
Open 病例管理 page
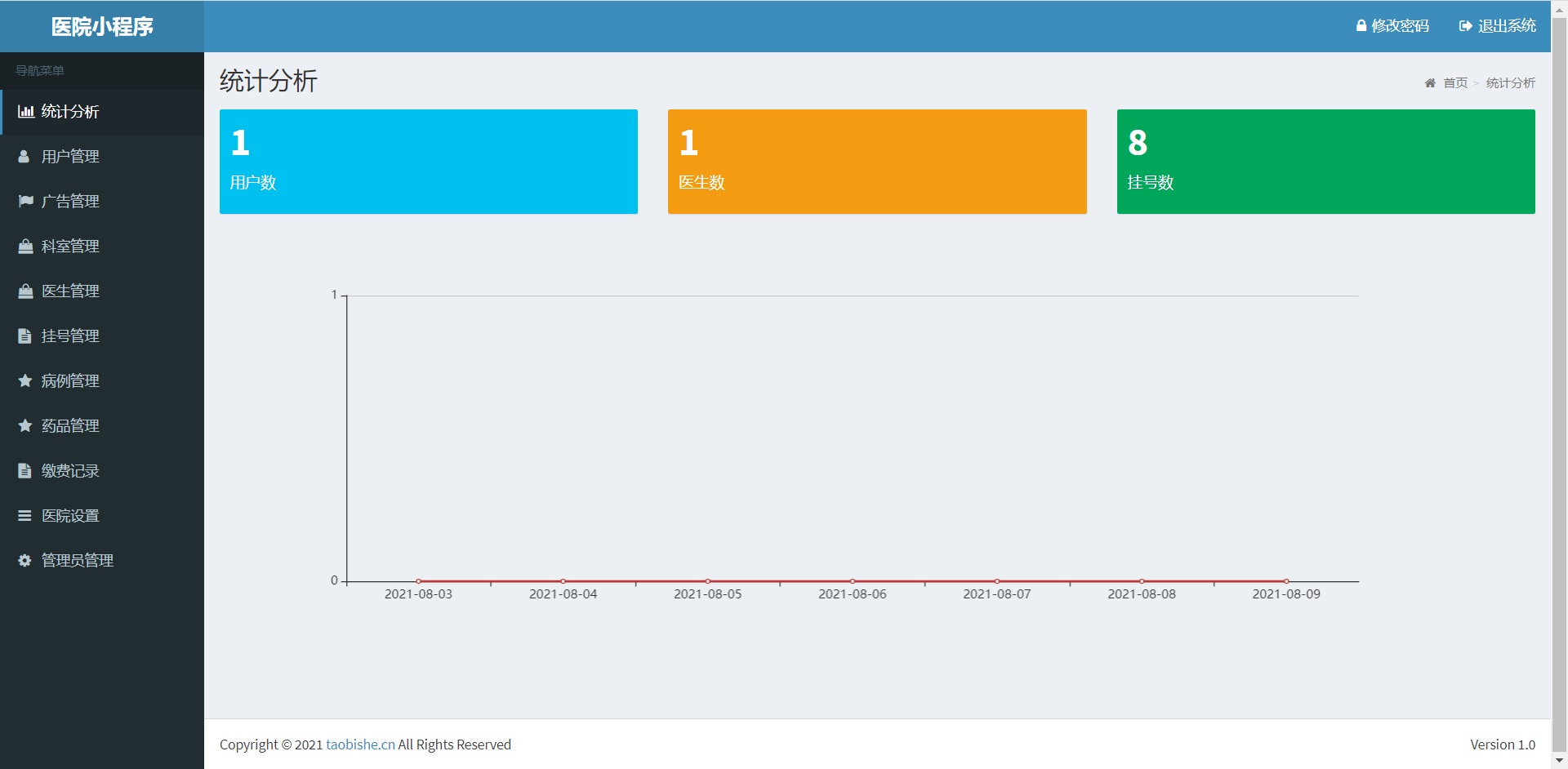[x=102, y=381]
